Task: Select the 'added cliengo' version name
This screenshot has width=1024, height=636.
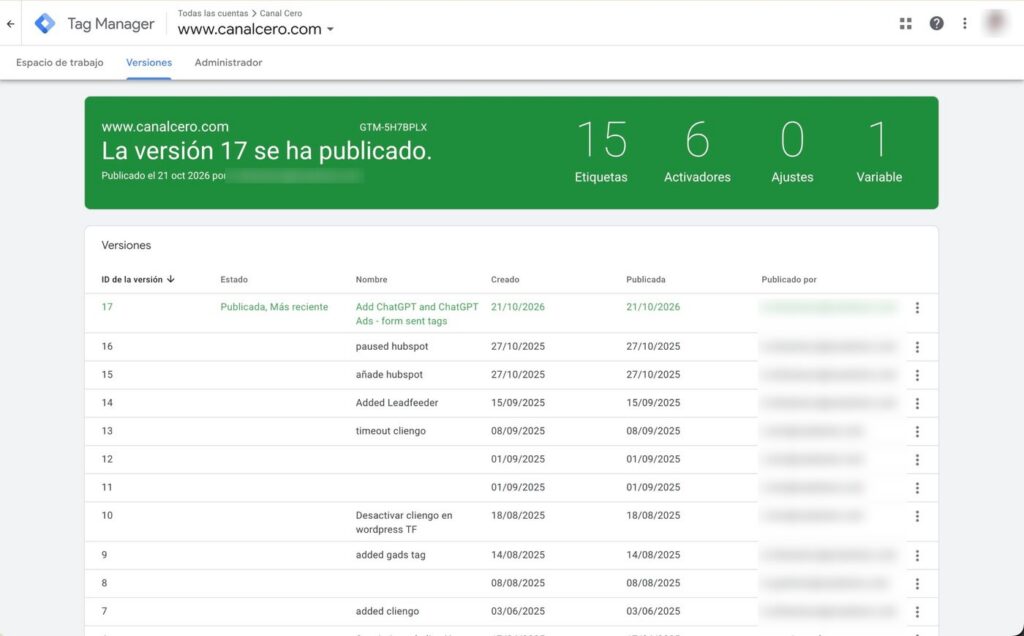Action: click(x=387, y=611)
